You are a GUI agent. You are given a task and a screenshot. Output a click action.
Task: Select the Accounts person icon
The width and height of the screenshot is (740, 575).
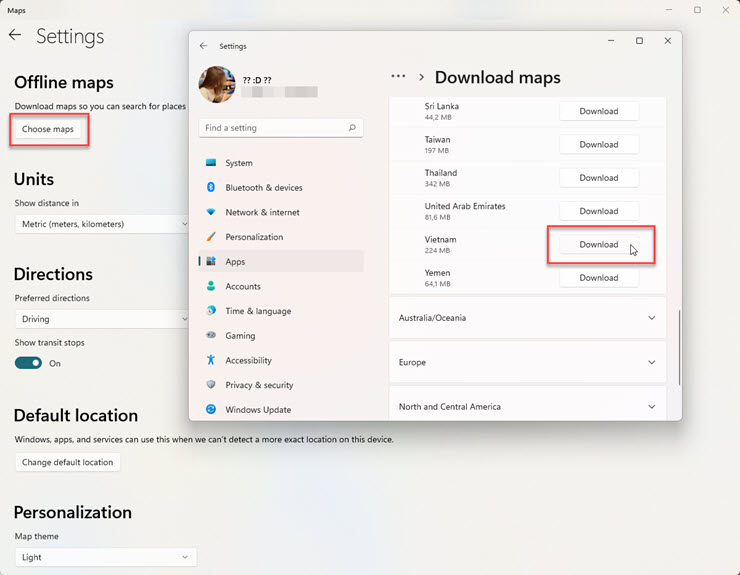tap(211, 286)
